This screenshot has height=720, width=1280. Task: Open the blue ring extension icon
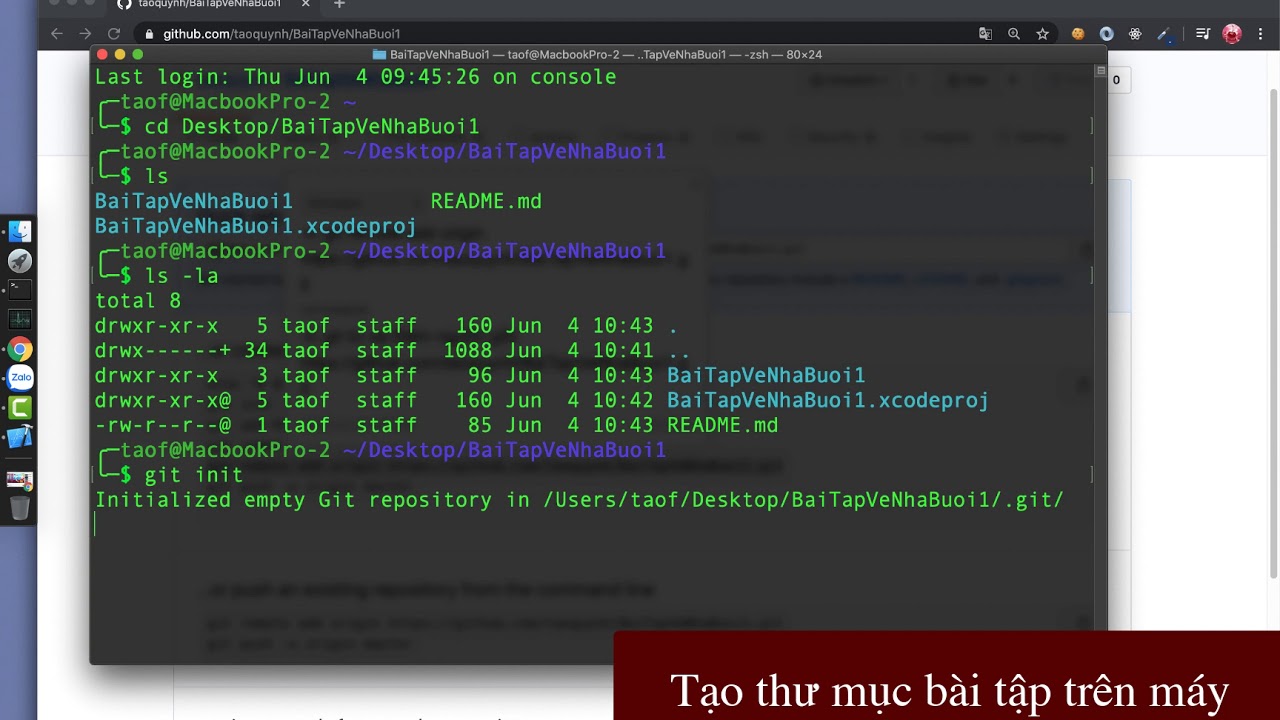1106,34
